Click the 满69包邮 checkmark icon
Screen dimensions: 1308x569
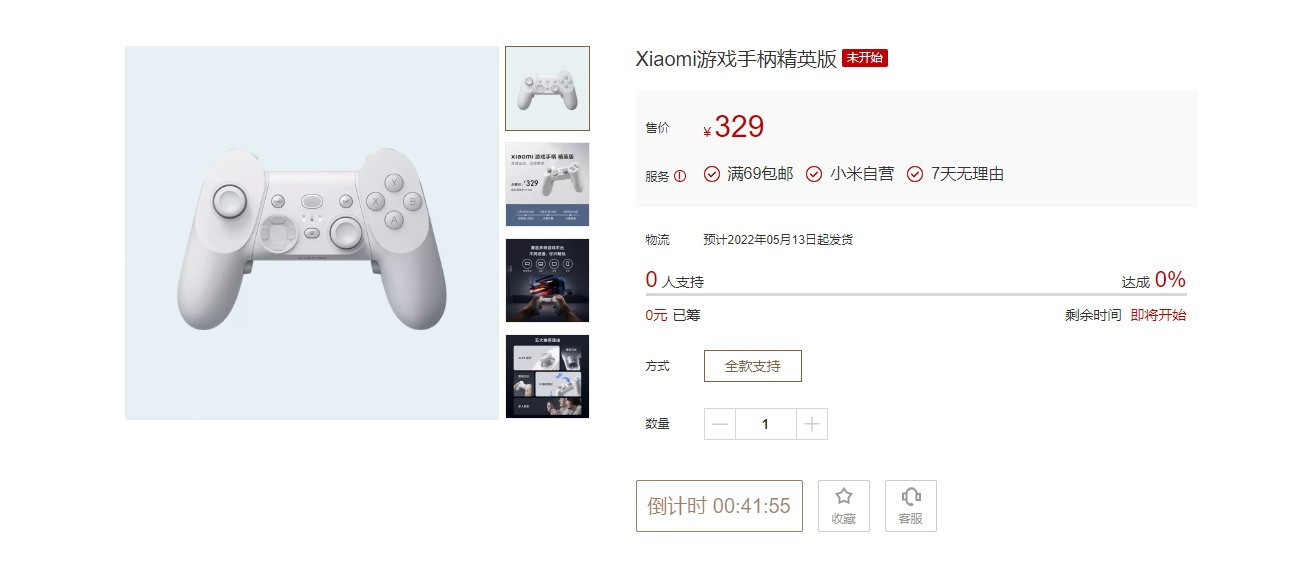coord(712,174)
